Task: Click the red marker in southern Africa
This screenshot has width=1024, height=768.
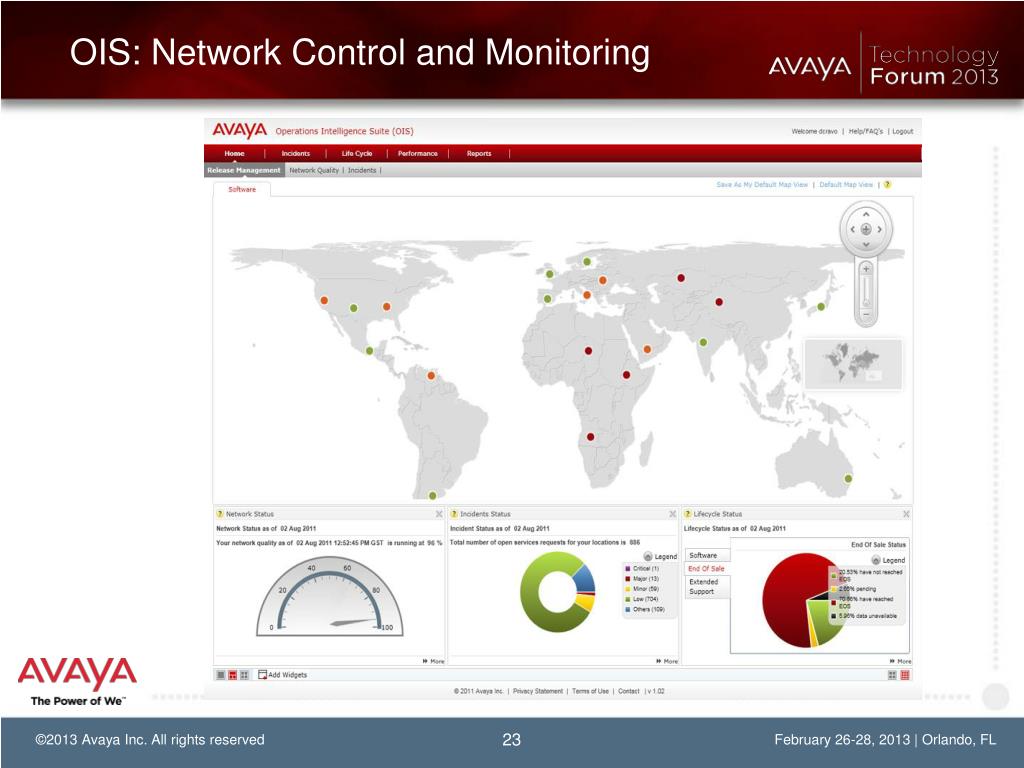Action: click(590, 436)
